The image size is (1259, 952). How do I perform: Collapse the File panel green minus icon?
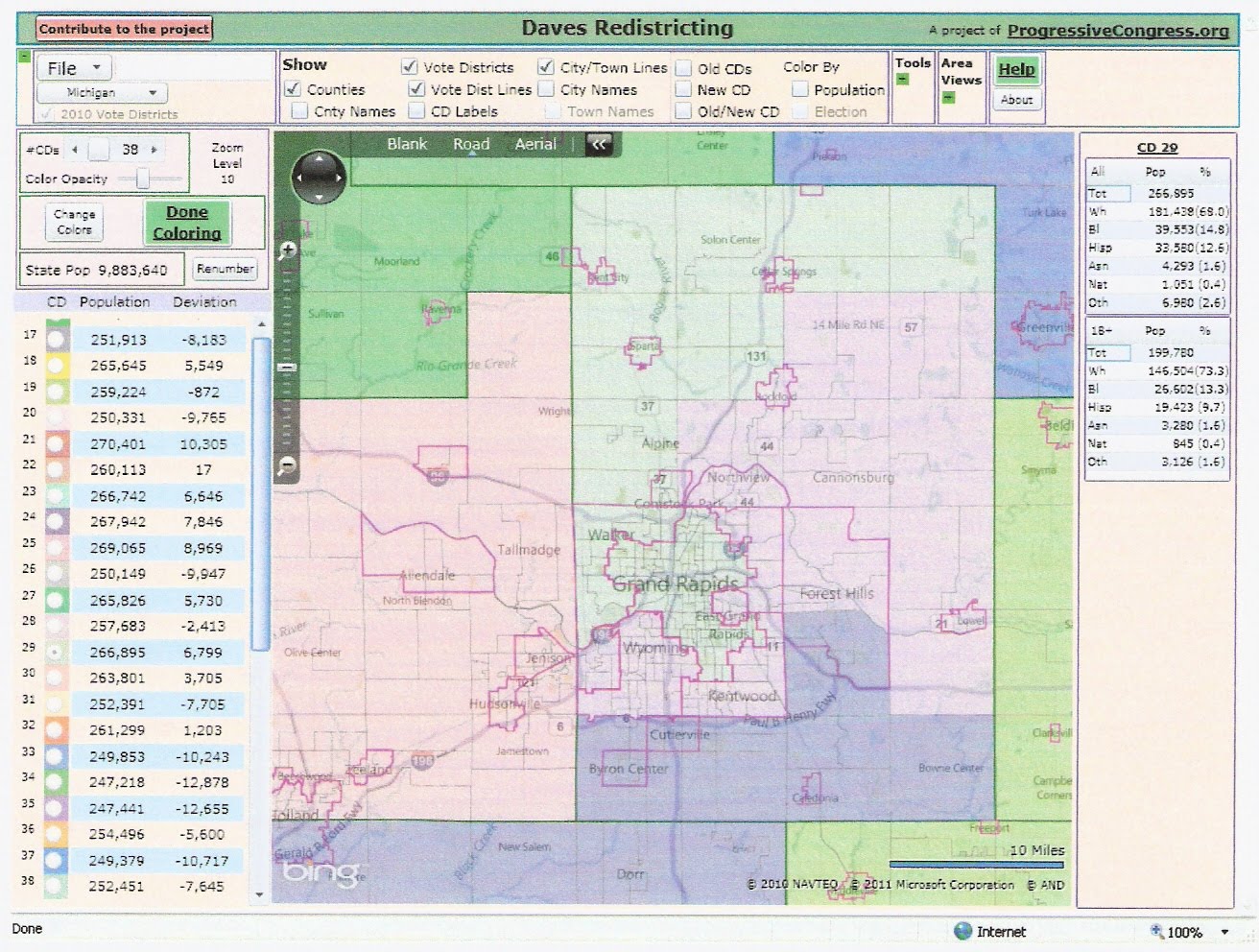25,57
